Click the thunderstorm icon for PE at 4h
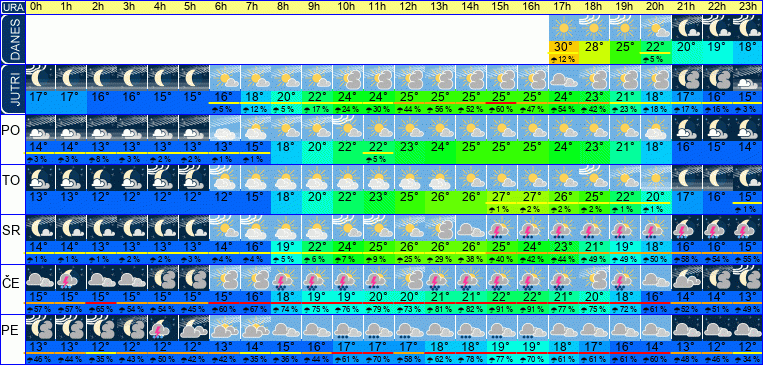The image size is (763, 365). [164, 328]
